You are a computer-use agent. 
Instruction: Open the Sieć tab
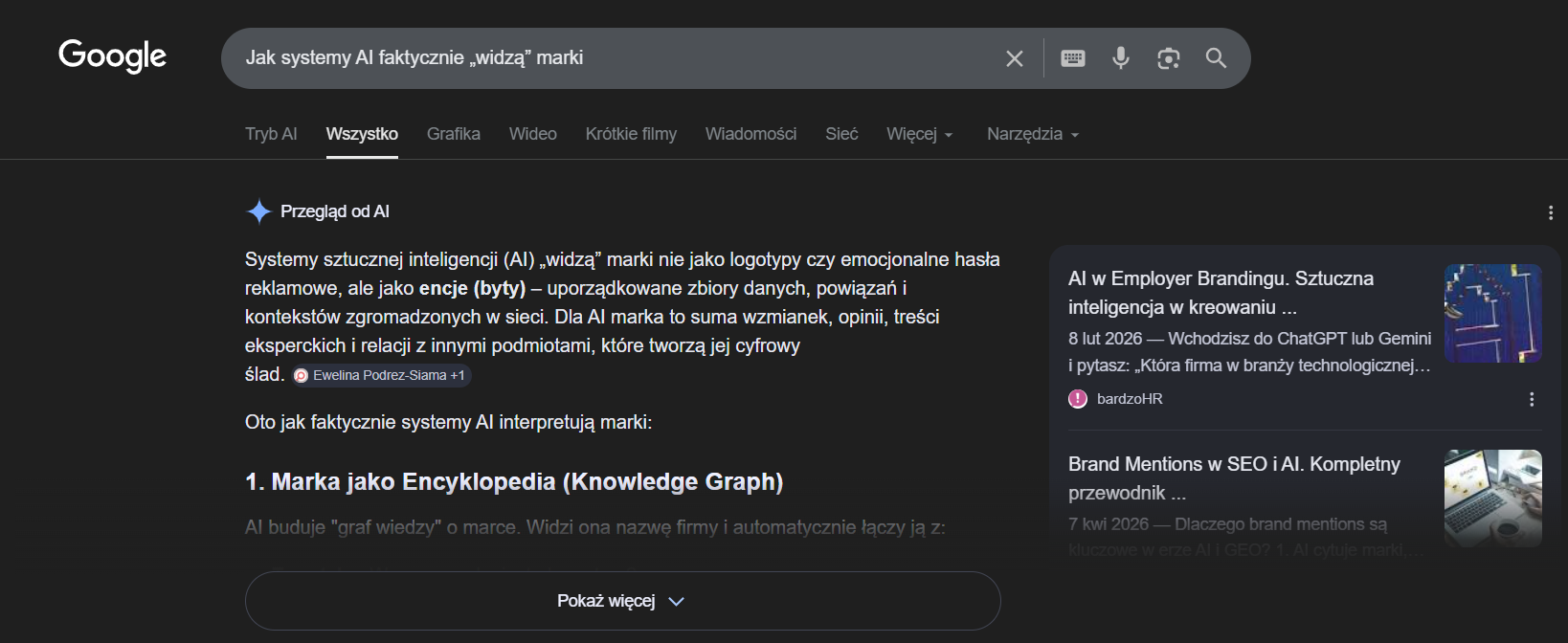[x=841, y=134]
